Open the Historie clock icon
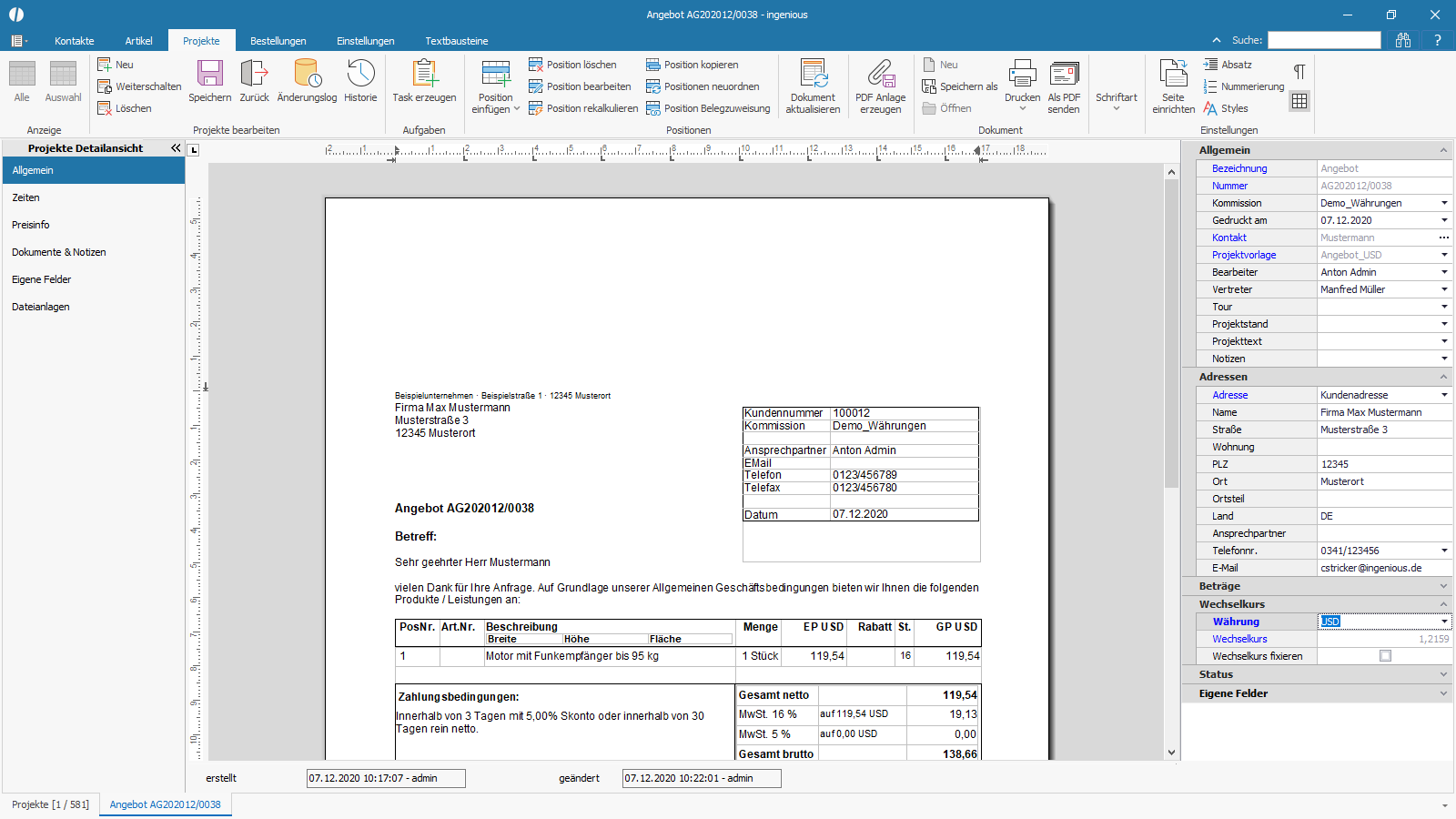The width and height of the screenshot is (1456, 819). coord(360,73)
